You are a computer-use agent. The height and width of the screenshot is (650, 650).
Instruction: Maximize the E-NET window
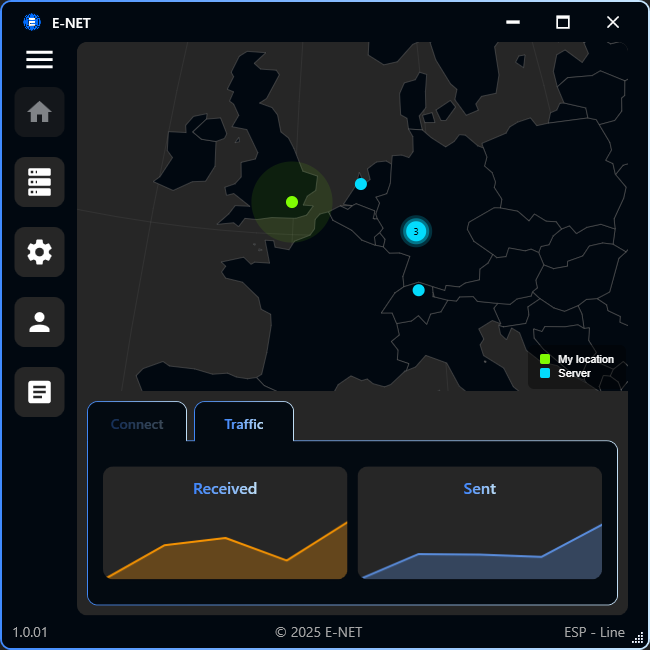[x=563, y=22]
